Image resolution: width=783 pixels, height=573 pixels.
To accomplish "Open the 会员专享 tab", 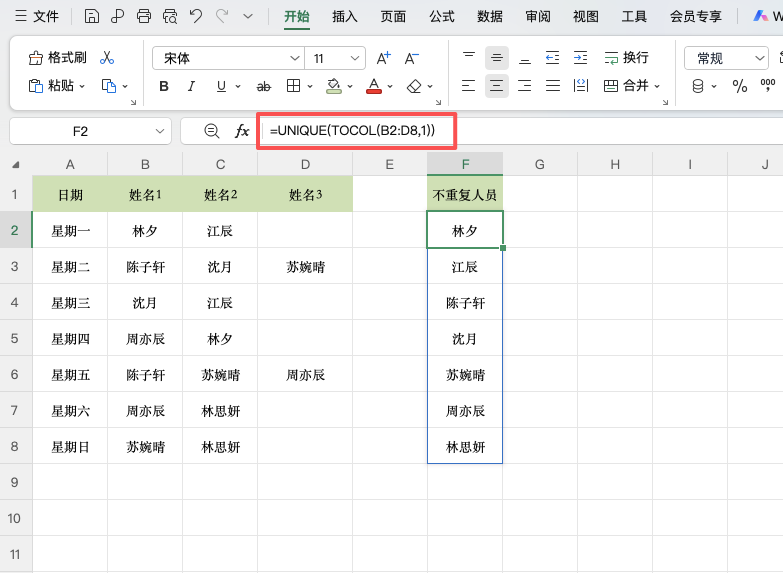I will [x=696, y=16].
